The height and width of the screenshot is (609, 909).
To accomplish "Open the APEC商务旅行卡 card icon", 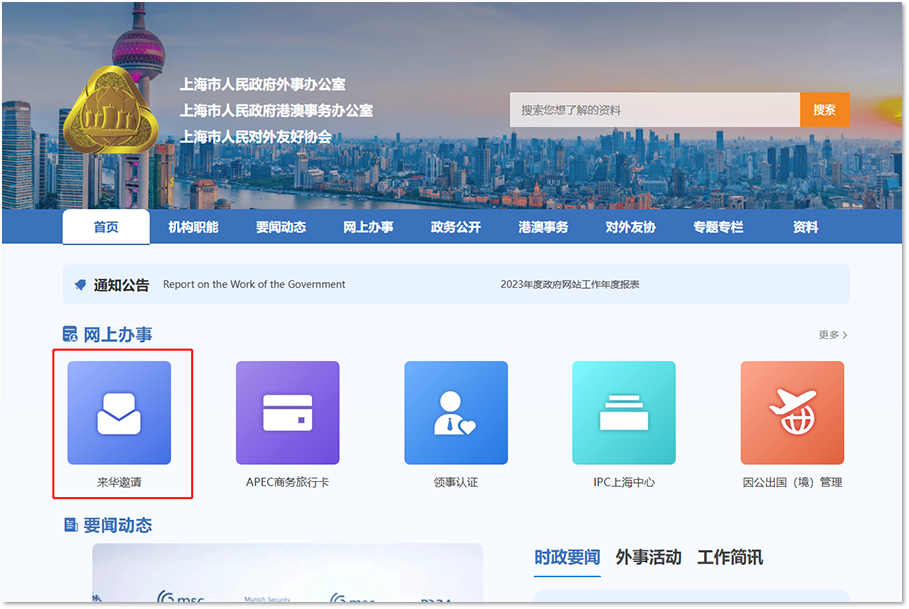I will (287, 413).
